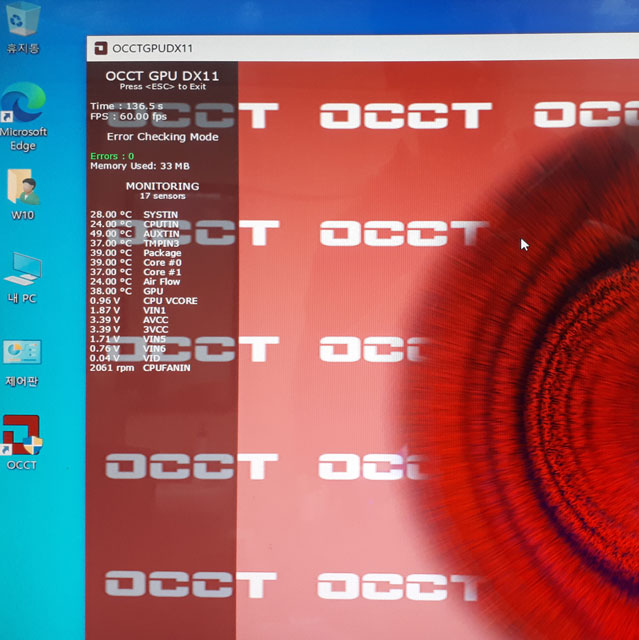Select the GPU 38.00 °C row
This screenshot has height=640, width=639.
(x=127, y=291)
